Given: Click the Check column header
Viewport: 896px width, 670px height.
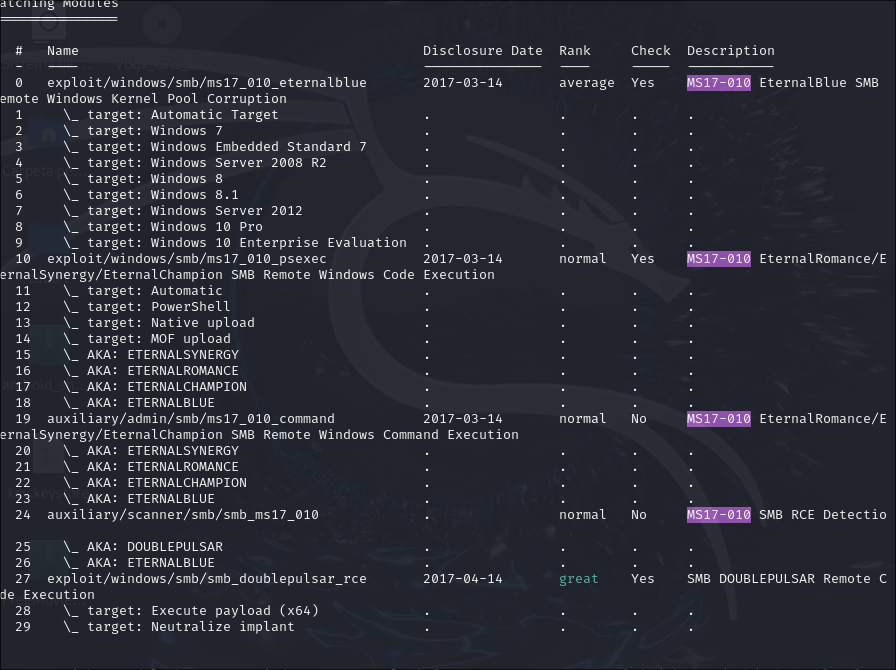Looking at the screenshot, I should point(650,51).
